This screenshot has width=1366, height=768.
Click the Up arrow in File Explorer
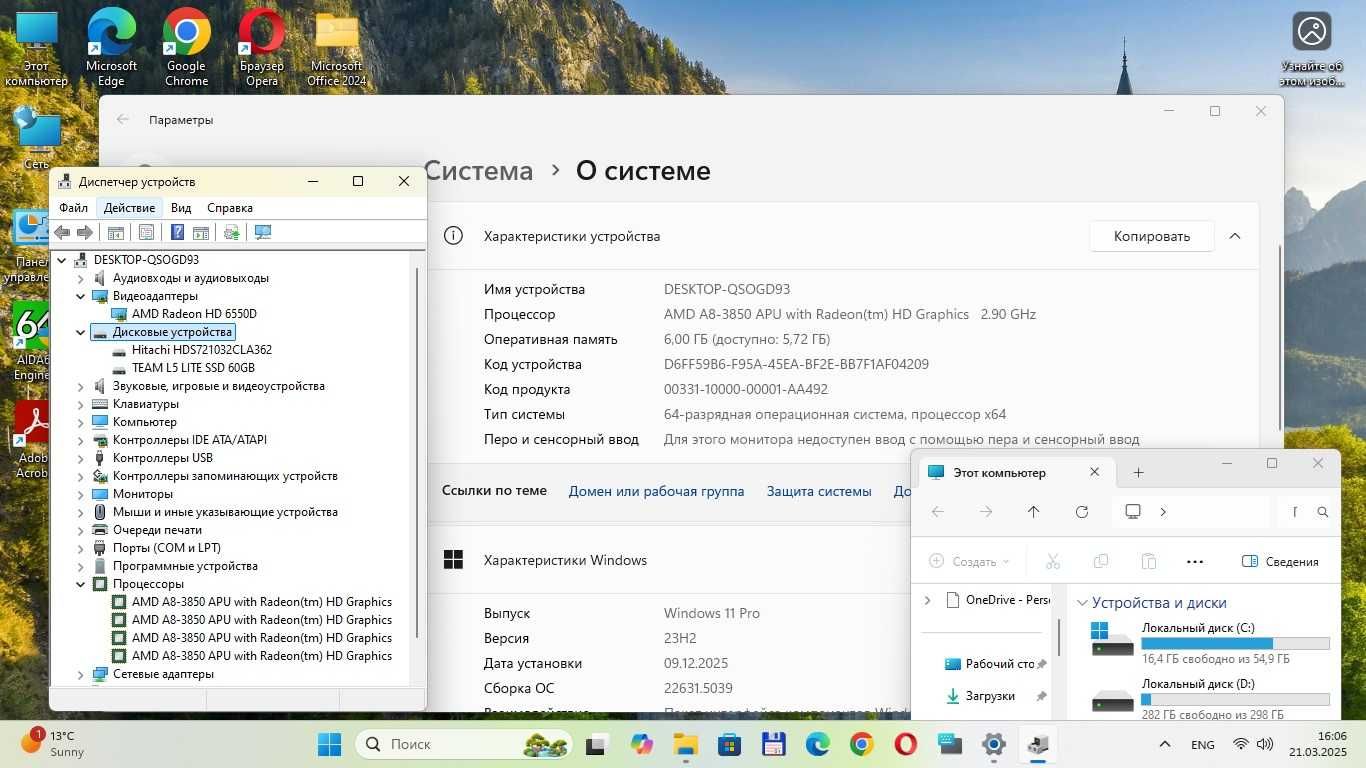tap(1034, 512)
